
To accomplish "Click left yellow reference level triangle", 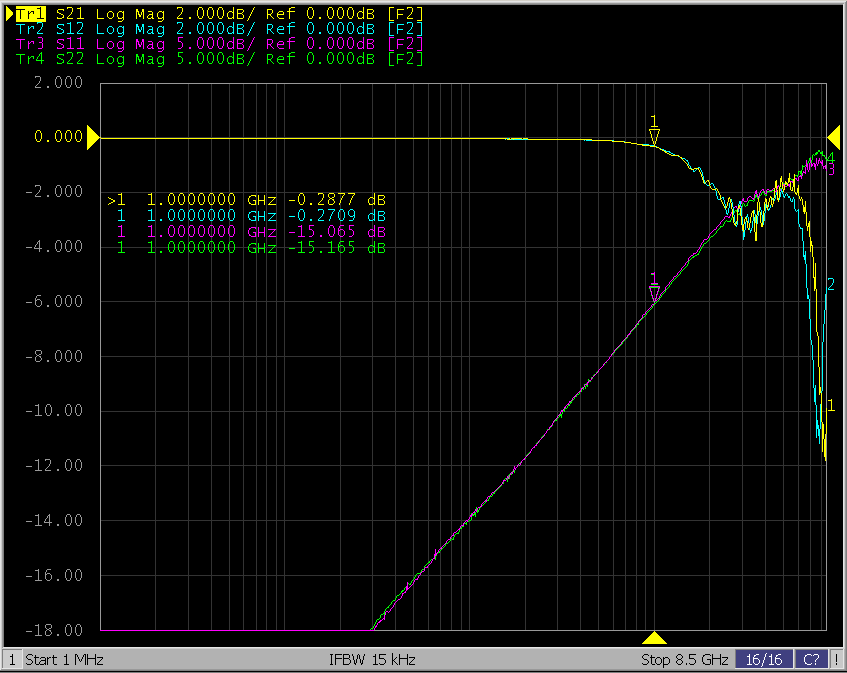I will pyautogui.click(x=93, y=138).
